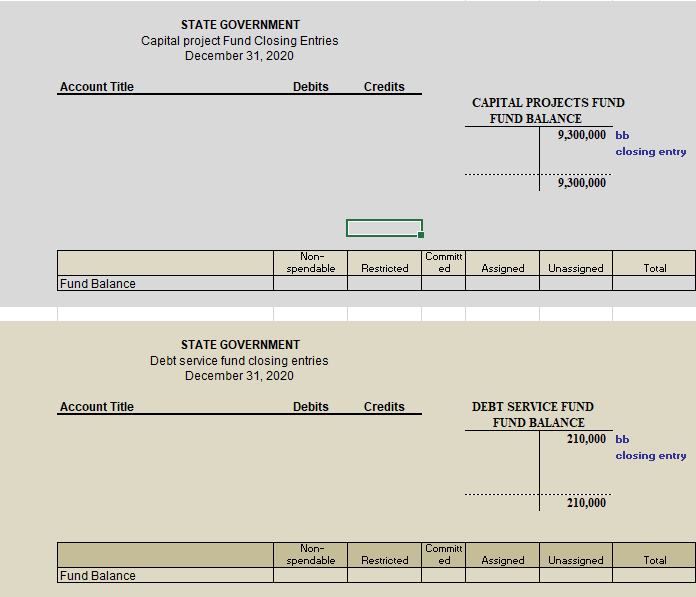Click Total cell in Capital project Fund Balance row
Screen dimensions: 696x597
tap(654, 284)
